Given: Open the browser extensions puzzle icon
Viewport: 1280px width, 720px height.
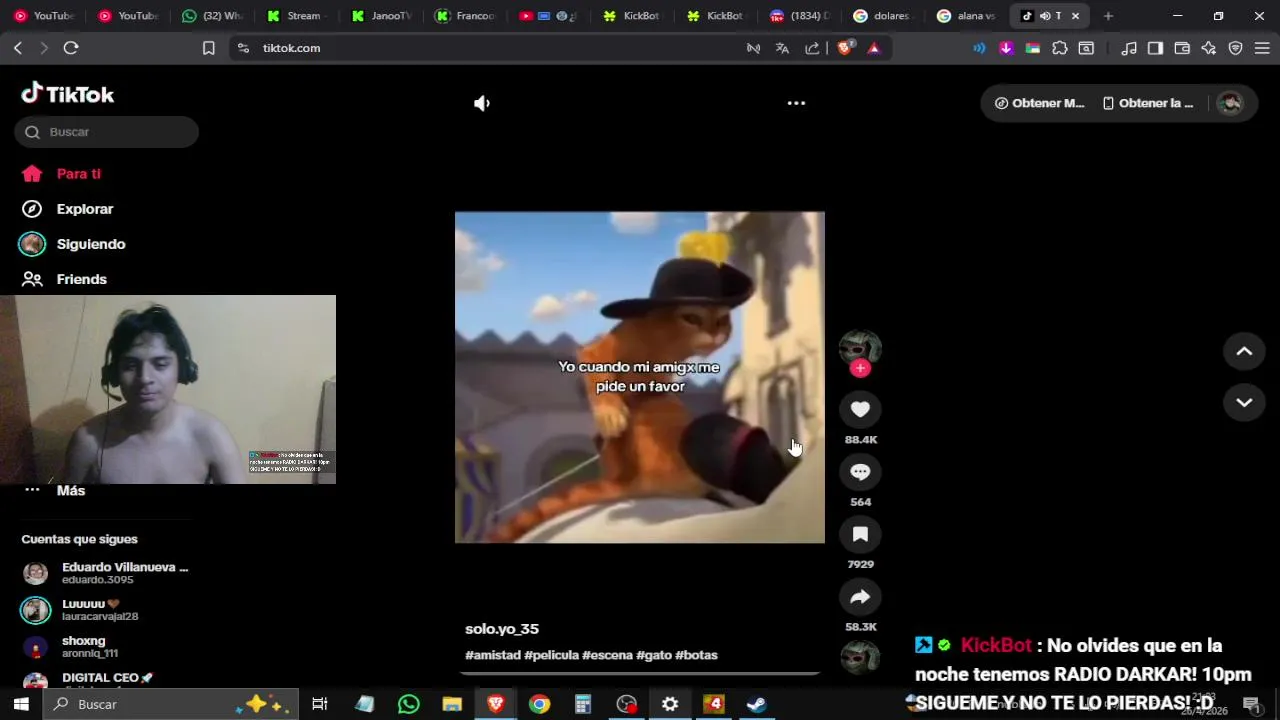Looking at the screenshot, I should click(x=1060, y=48).
